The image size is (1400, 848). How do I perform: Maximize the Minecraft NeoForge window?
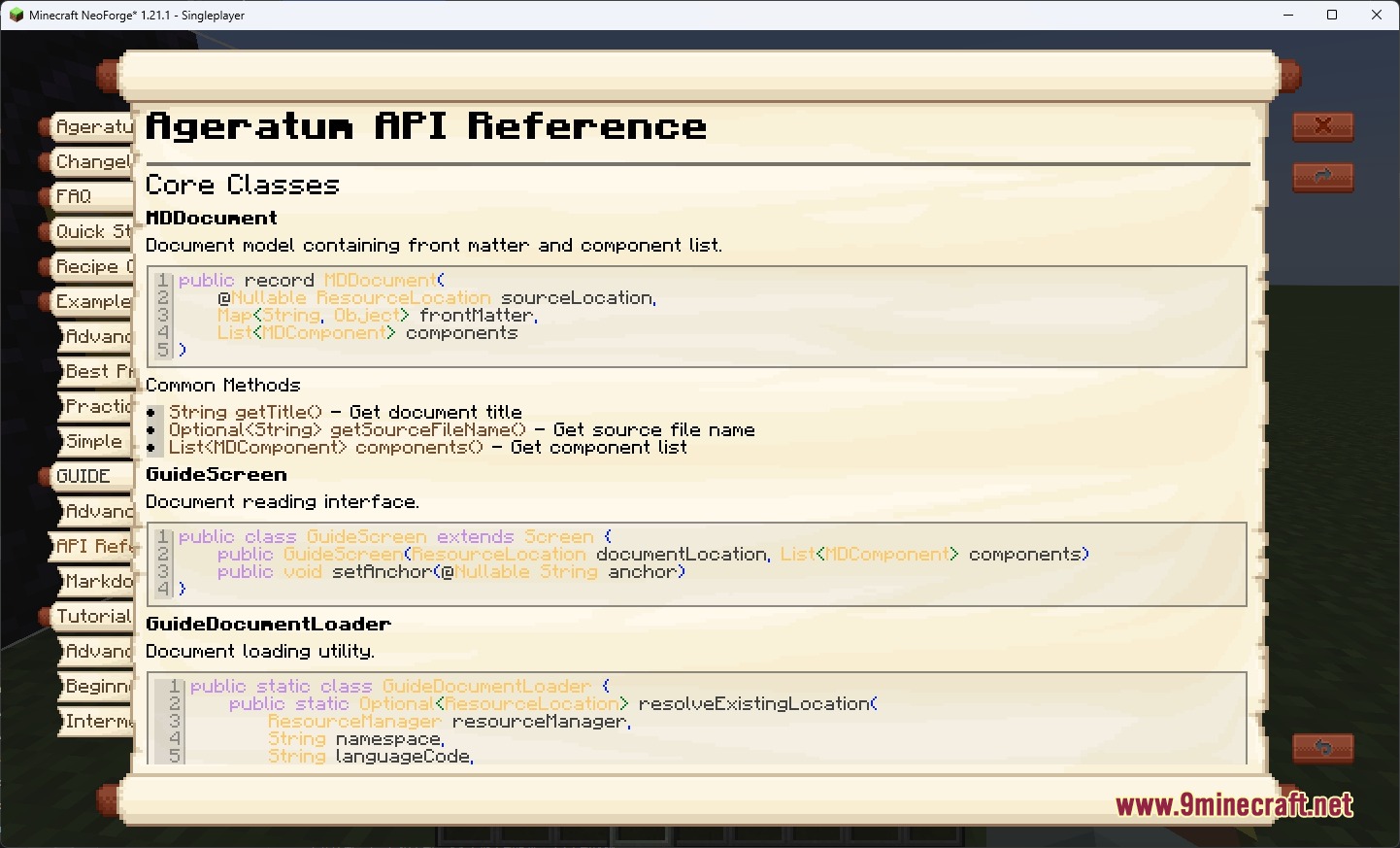click(x=1332, y=15)
